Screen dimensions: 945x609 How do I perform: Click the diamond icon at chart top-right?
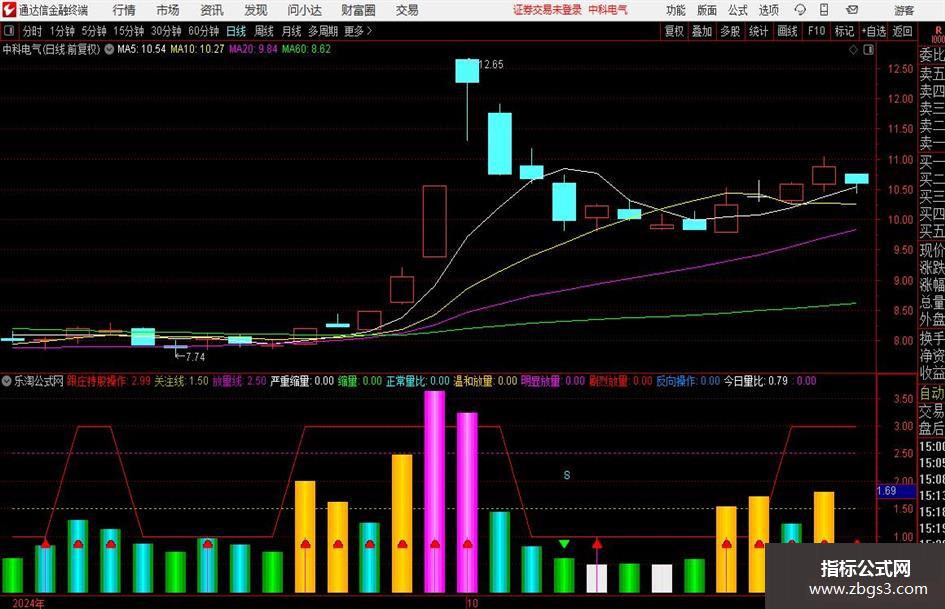point(853,50)
